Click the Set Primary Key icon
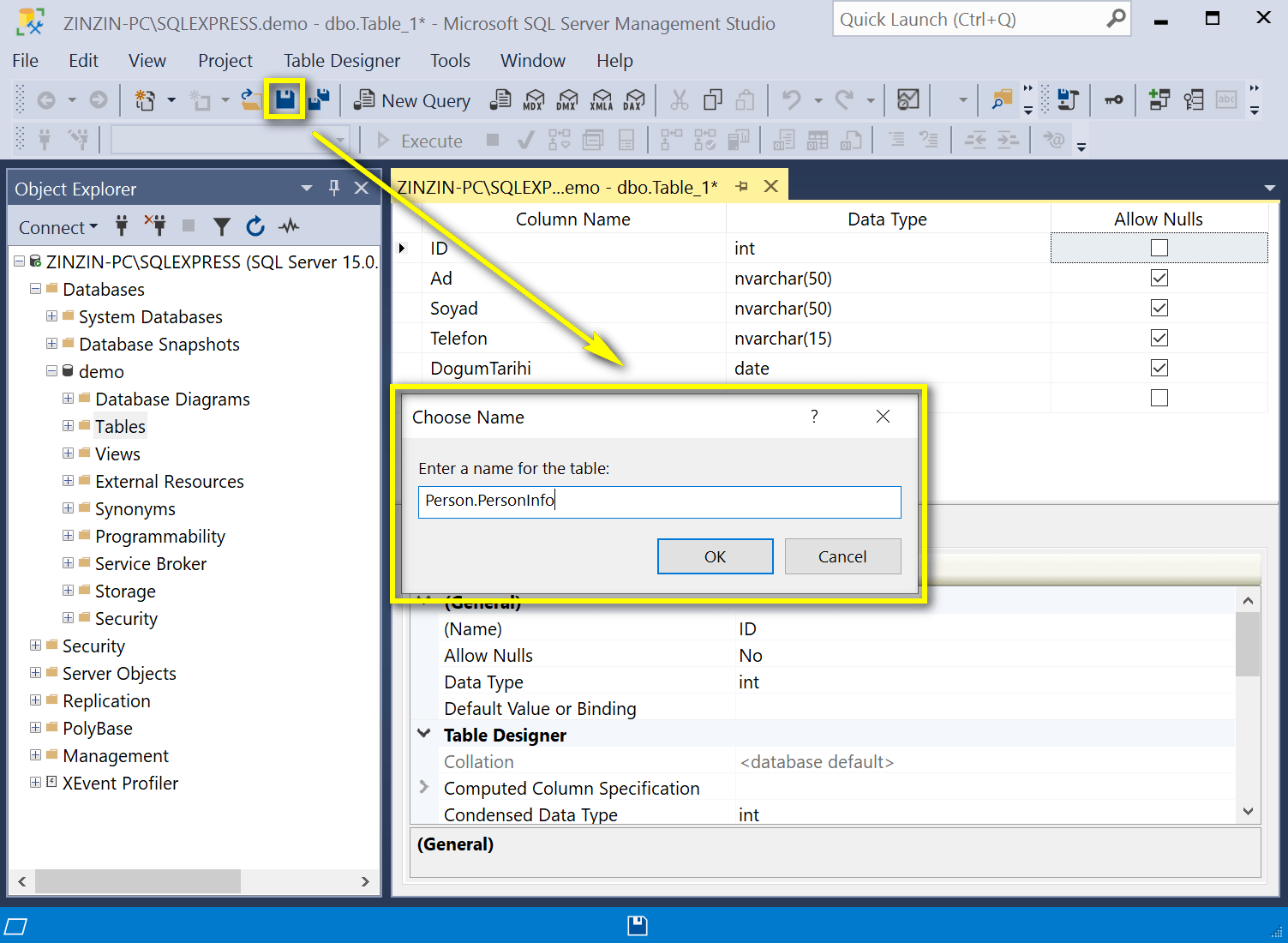Image resolution: width=1288 pixels, height=943 pixels. click(1113, 100)
